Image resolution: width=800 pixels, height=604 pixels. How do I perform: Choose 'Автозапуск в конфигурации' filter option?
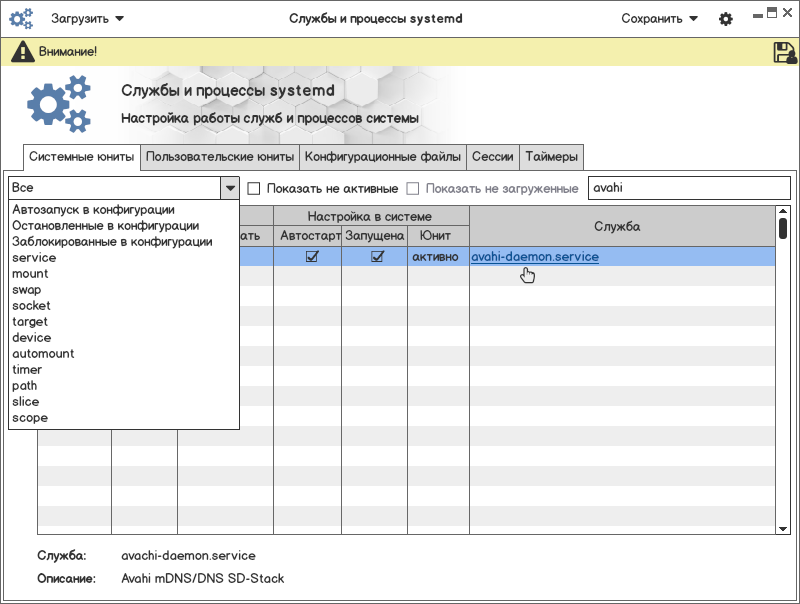click(x=93, y=210)
